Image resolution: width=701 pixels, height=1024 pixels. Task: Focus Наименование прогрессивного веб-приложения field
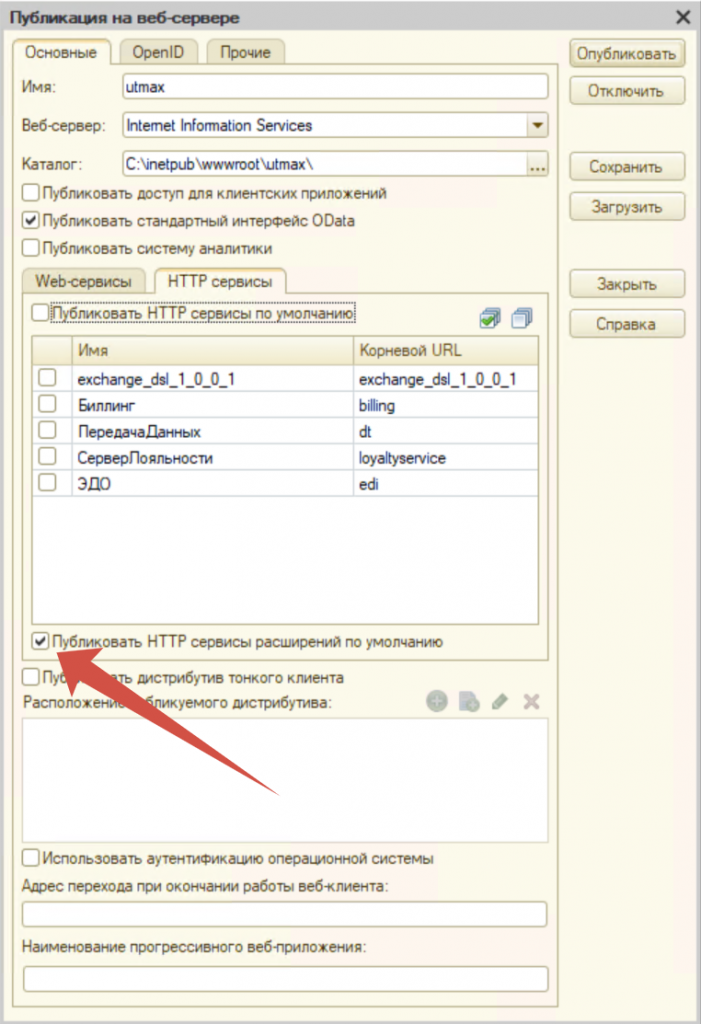tap(285, 979)
